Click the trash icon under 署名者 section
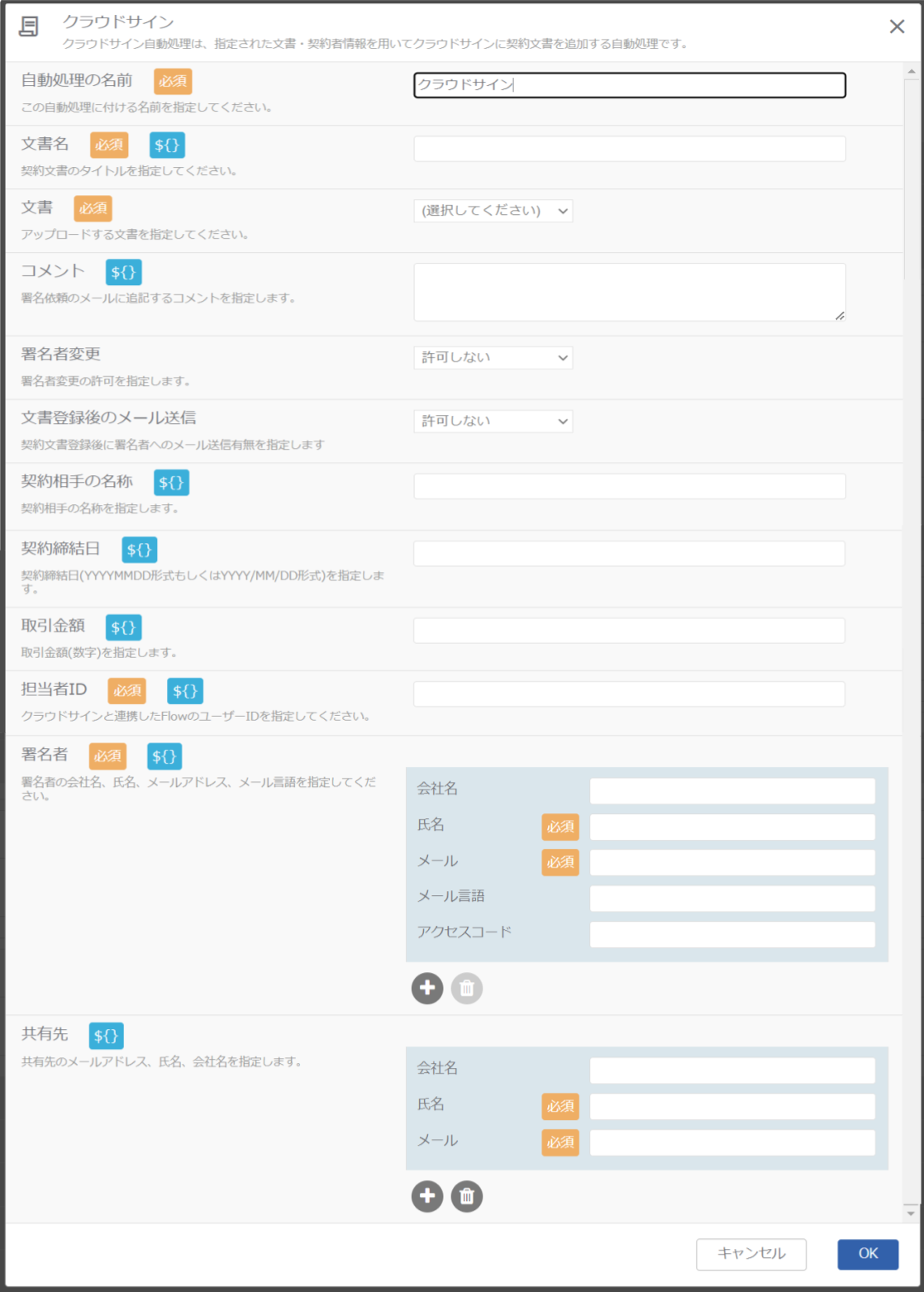The width and height of the screenshot is (924, 1292). [466, 988]
